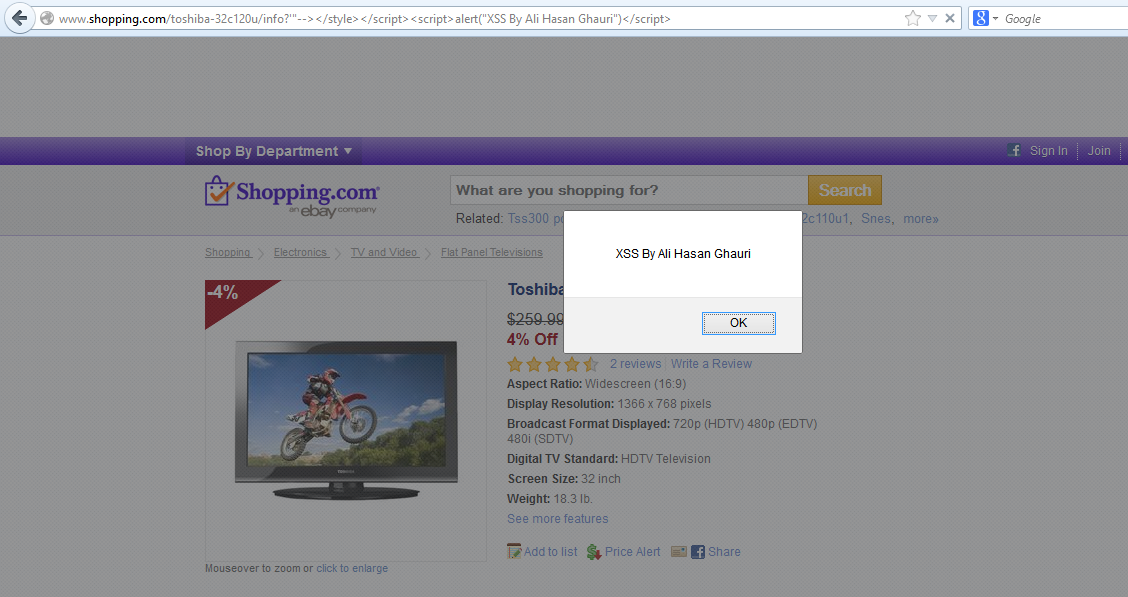Open the 2 reviews link
Image resolution: width=1128 pixels, height=597 pixels.
[635, 364]
